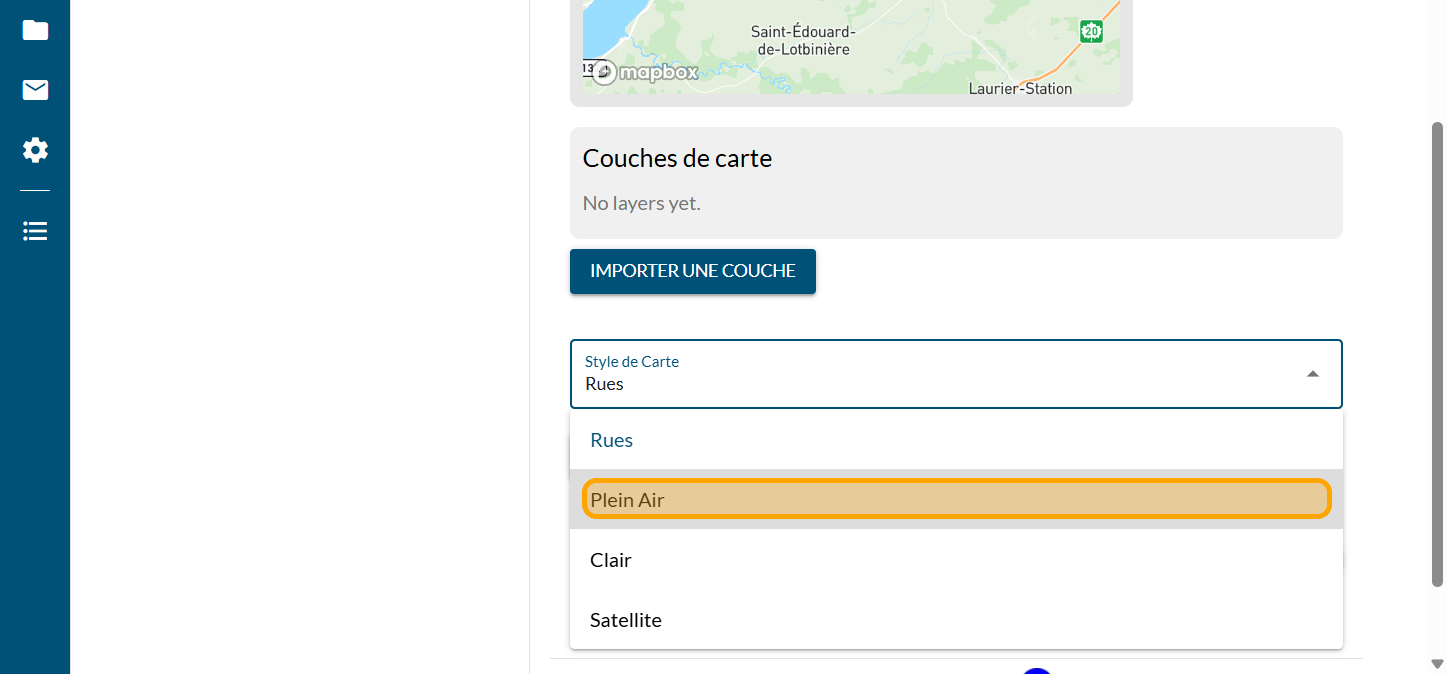Screen dimensions: 1447x674
Task: Click the mail envelope sidebar icon
Action: pyautogui.click(x=35, y=91)
